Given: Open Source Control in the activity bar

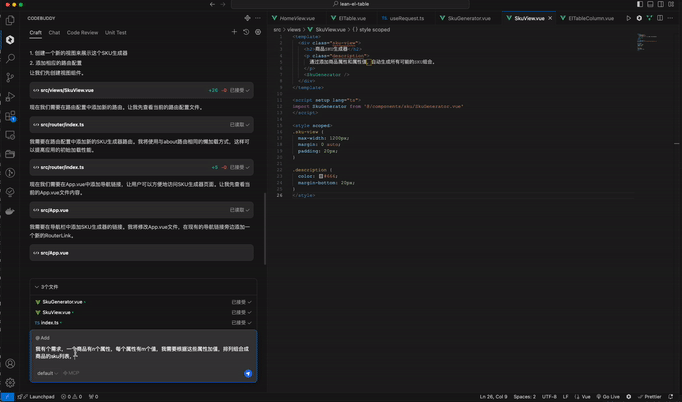Looking at the screenshot, I should coord(10,77).
